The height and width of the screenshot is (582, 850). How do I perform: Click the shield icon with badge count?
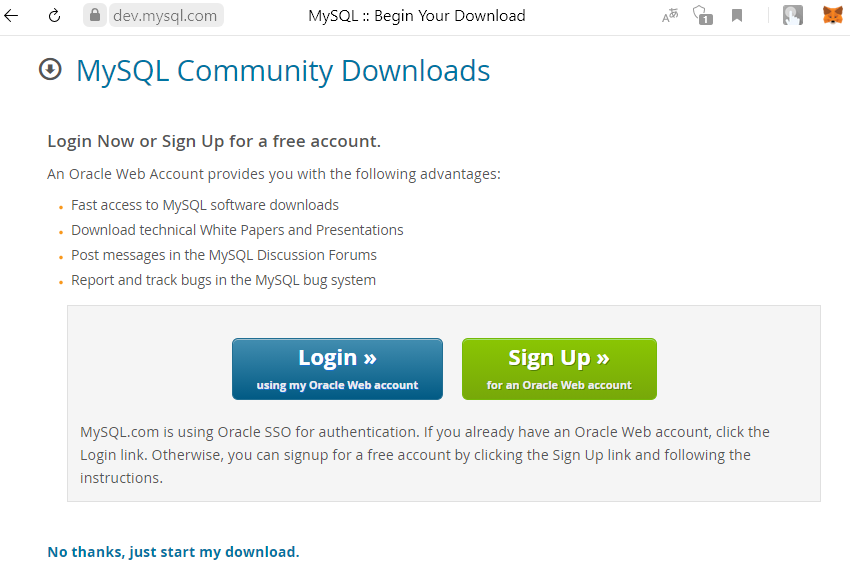pos(703,16)
